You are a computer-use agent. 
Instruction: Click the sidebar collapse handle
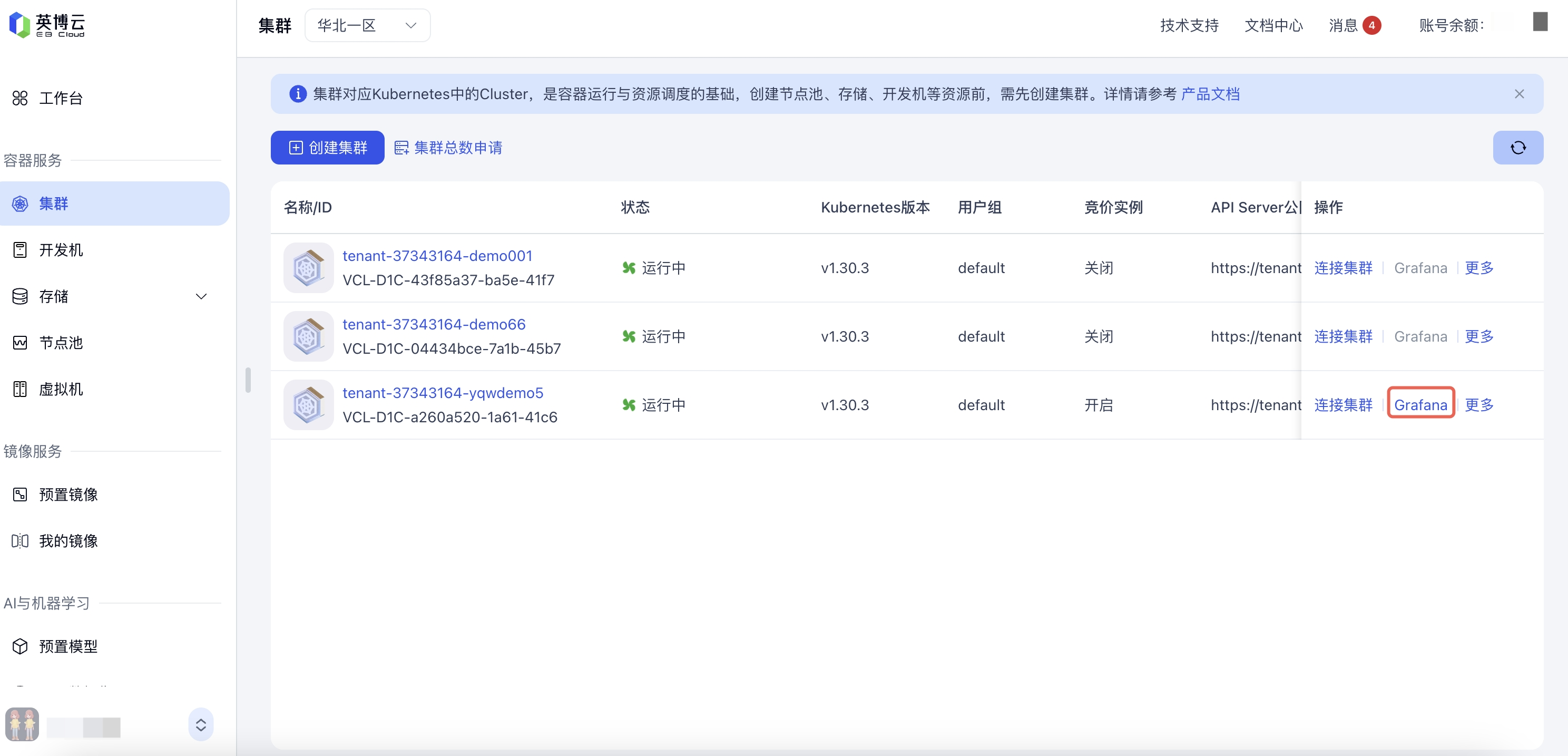(248, 380)
